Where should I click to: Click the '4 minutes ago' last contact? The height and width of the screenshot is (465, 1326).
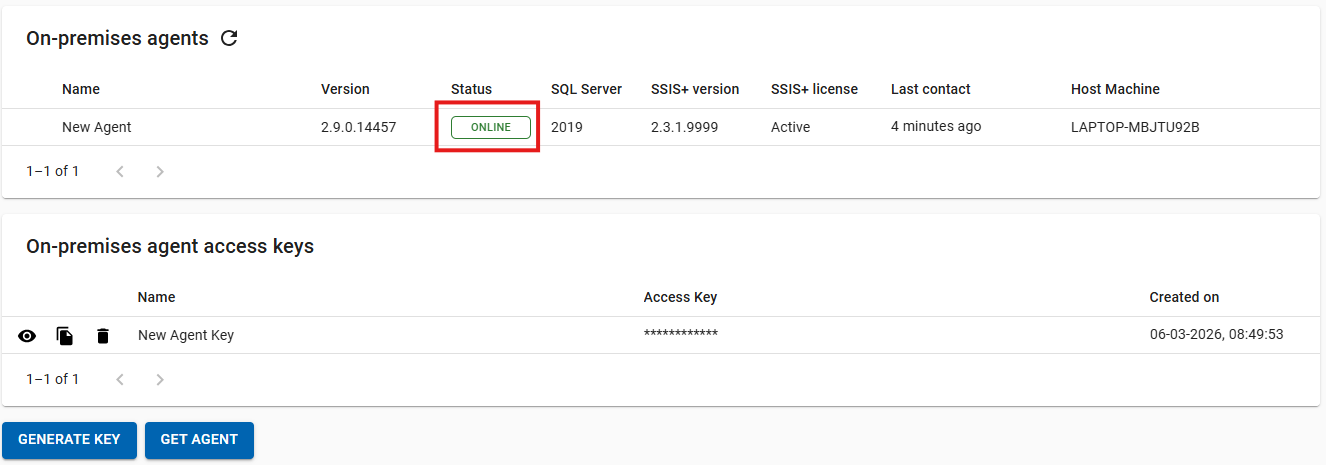tap(936, 126)
